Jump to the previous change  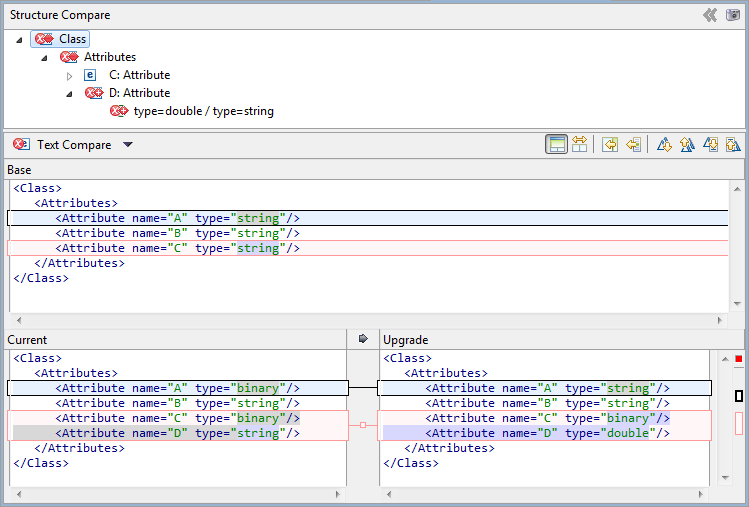pos(733,145)
